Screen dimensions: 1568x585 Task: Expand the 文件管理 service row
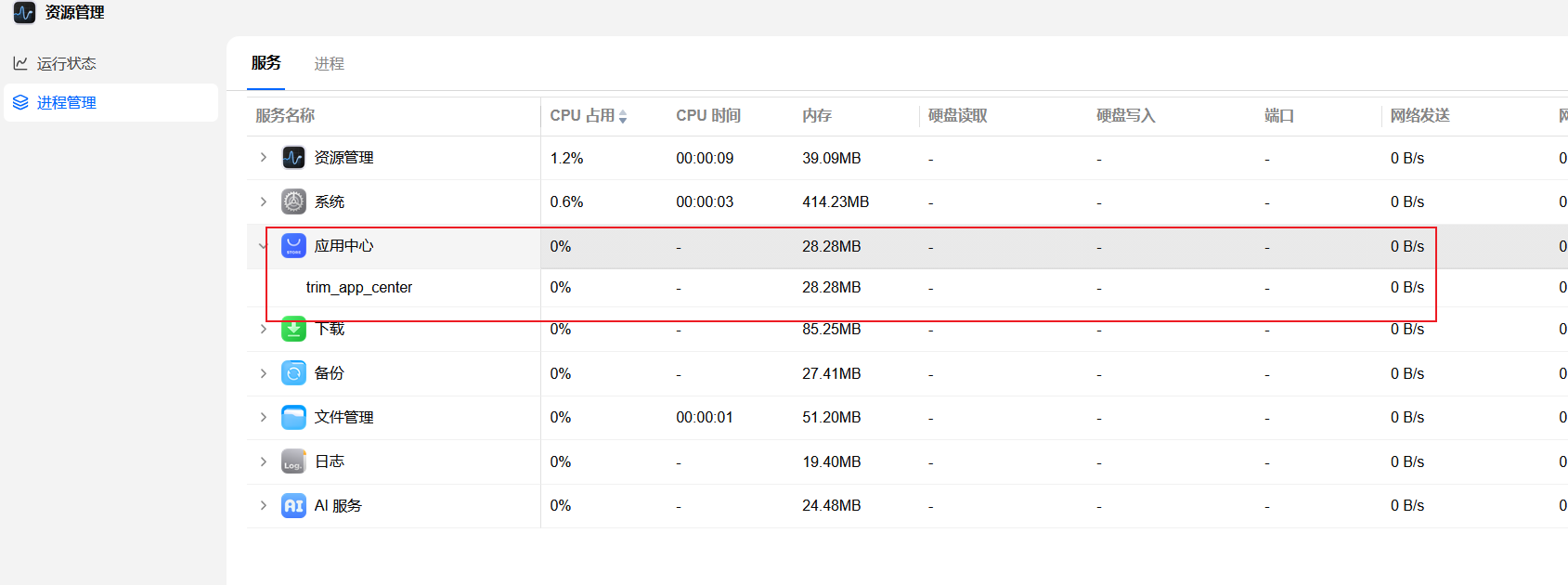coord(264,417)
